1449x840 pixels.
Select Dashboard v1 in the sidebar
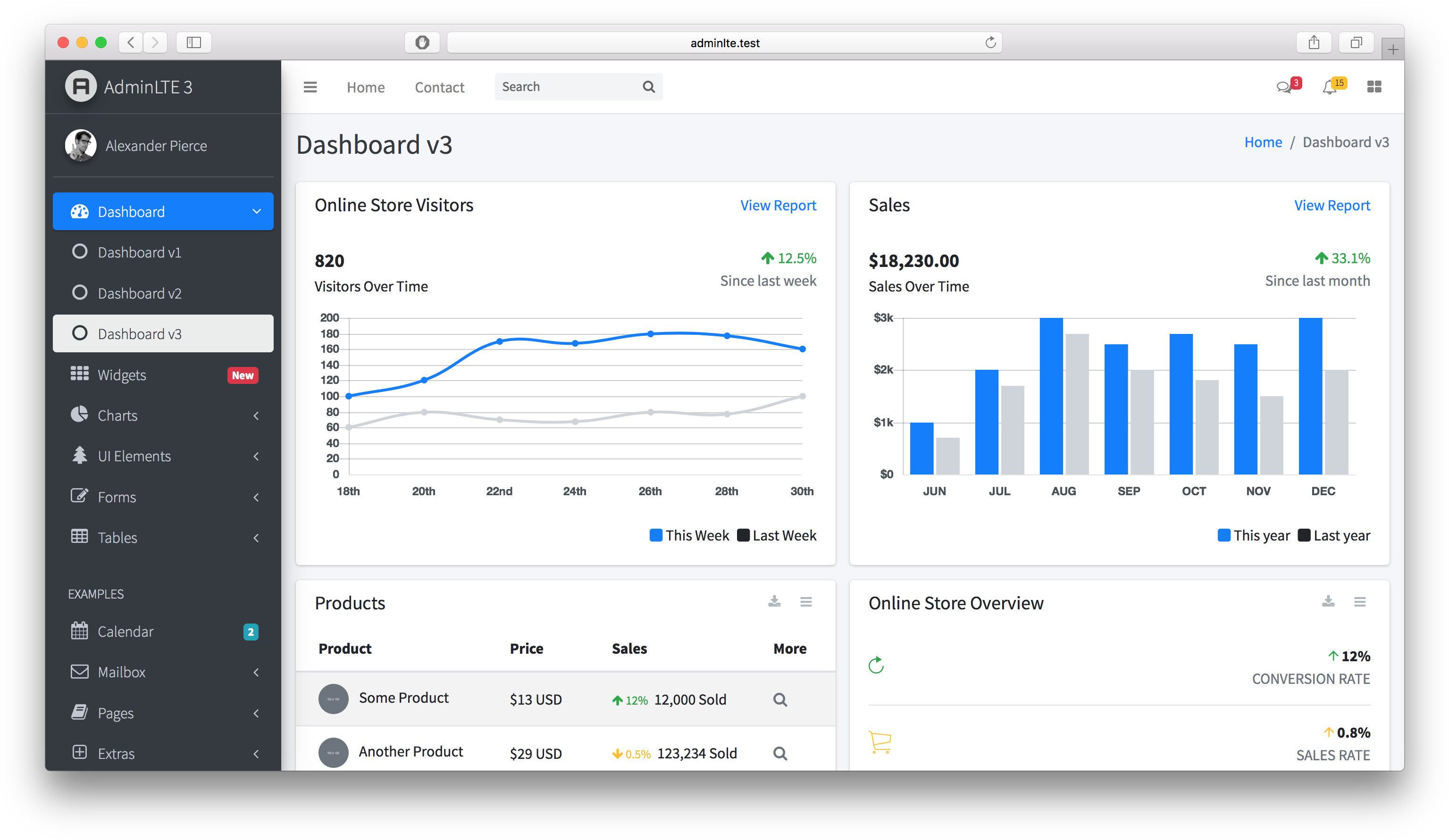tap(140, 252)
